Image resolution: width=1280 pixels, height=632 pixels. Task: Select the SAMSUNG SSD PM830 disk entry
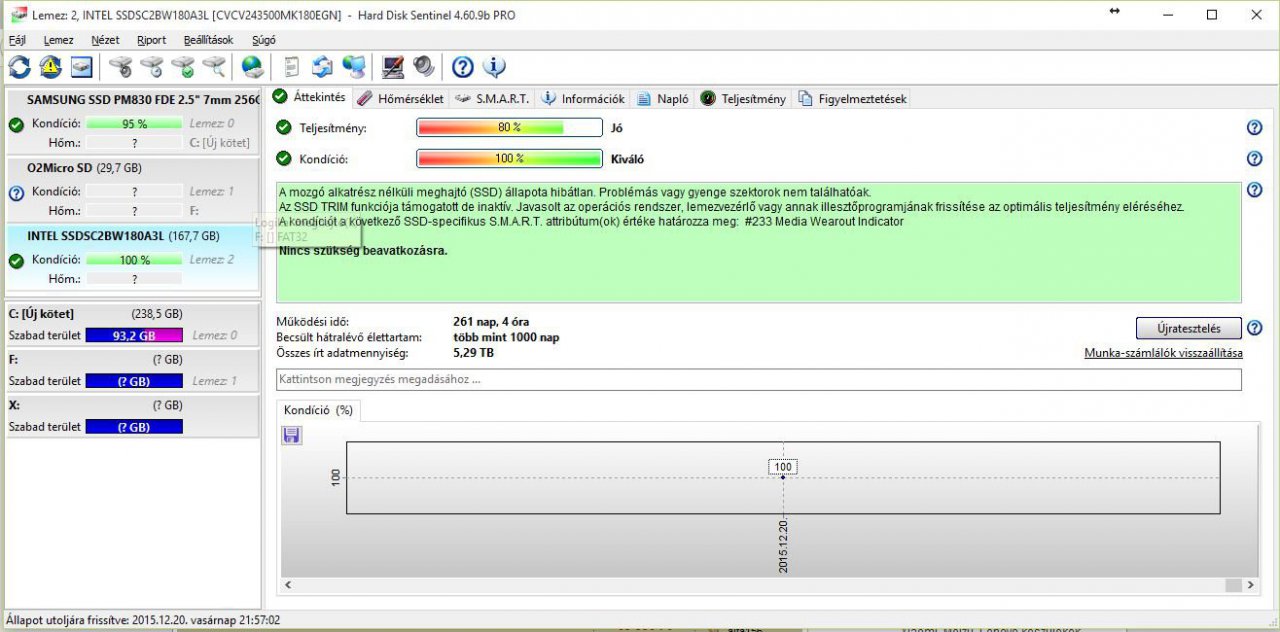132,122
